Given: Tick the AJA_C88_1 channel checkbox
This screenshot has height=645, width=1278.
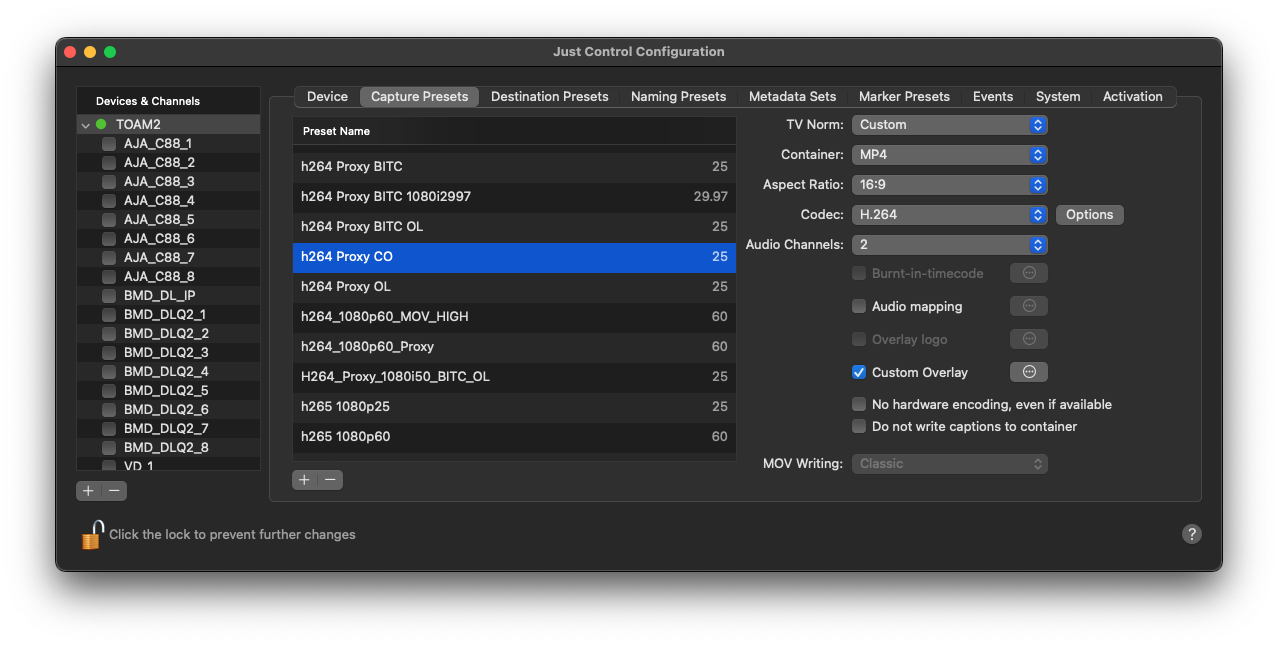Looking at the screenshot, I should [109, 144].
